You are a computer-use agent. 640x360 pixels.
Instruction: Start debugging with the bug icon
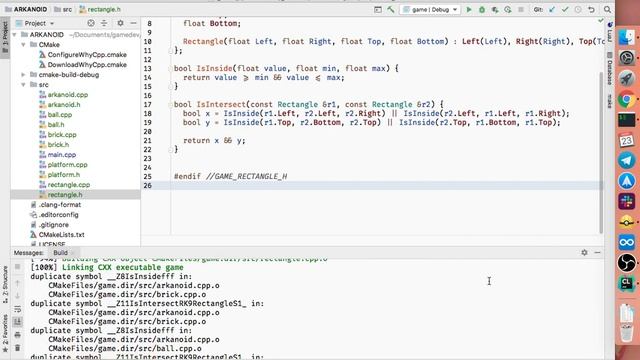(x=482, y=9)
